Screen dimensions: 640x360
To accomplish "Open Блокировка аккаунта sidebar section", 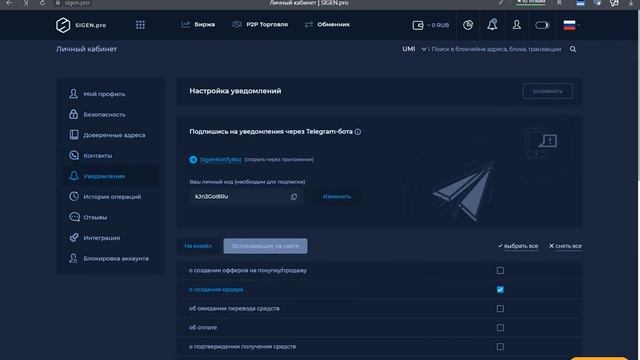I will pos(110,258).
